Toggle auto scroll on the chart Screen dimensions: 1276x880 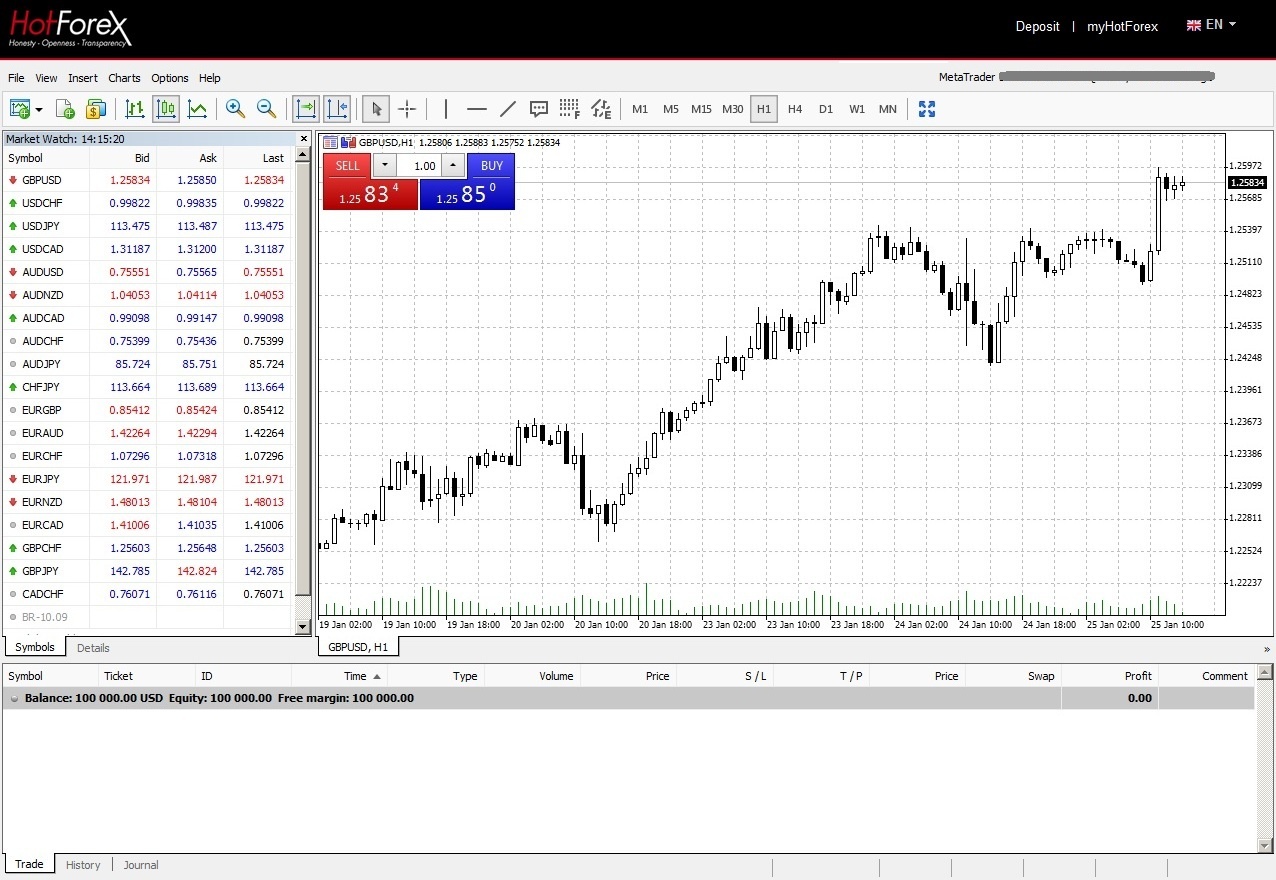pyautogui.click(x=305, y=109)
